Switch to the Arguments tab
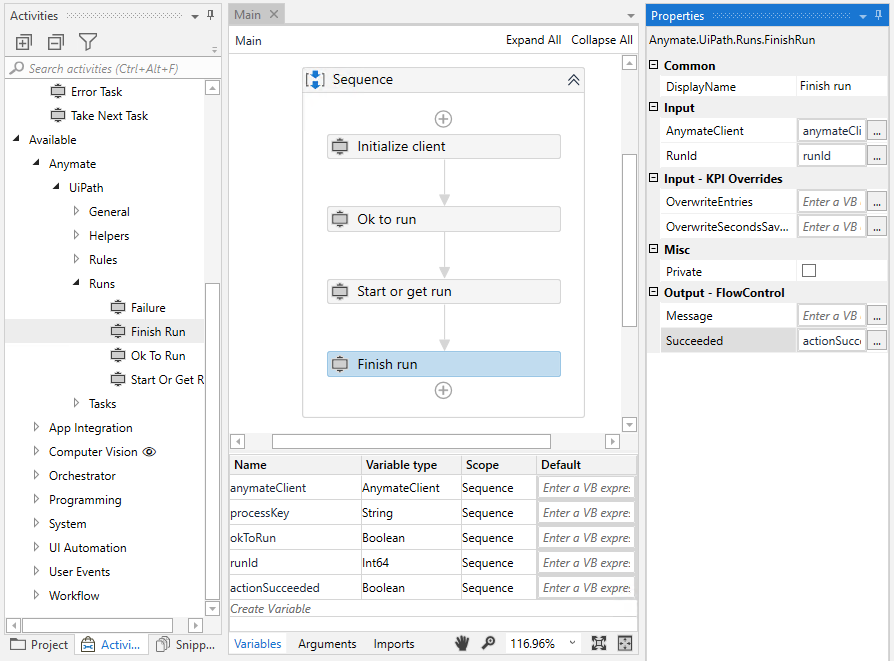Viewport: 894px width, 661px height. [x=327, y=643]
